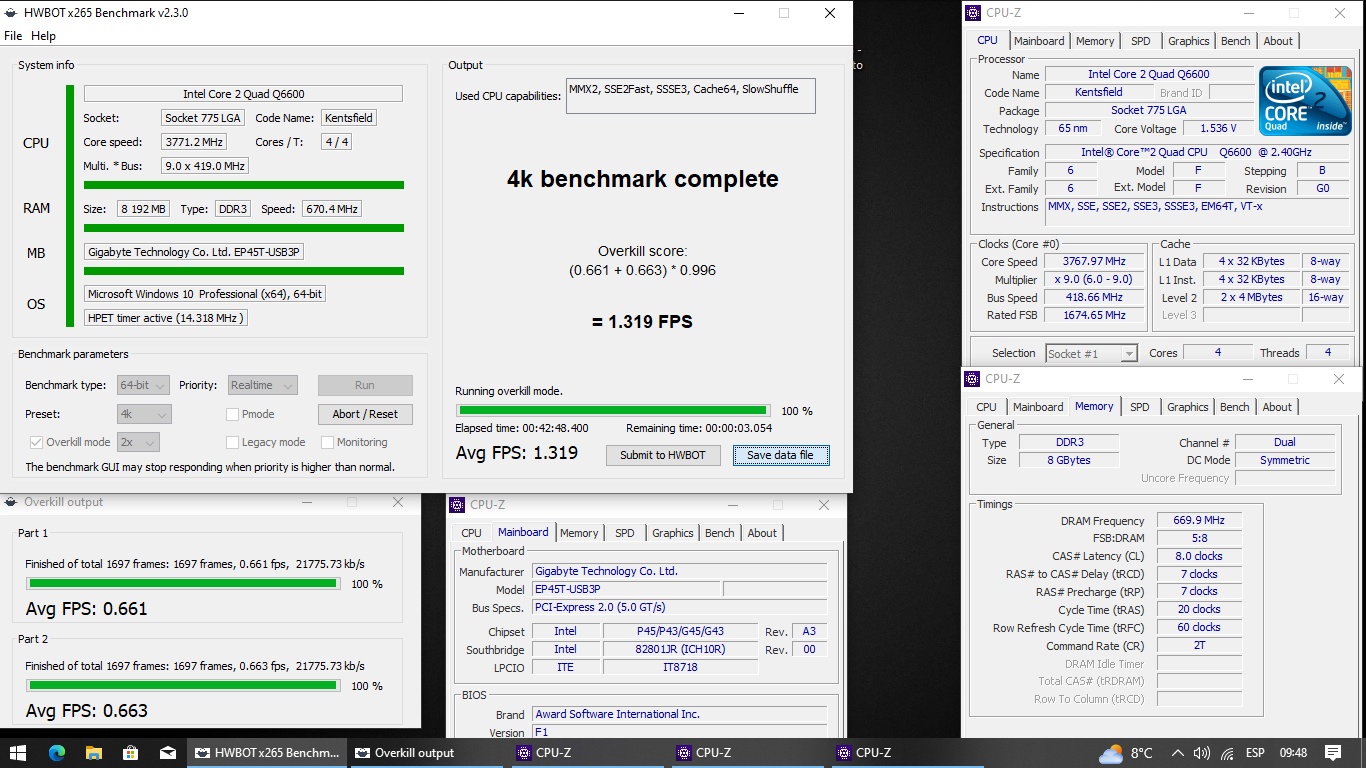Click the Abort / Reset button
The image size is (1366, 768).
[365, 414]
